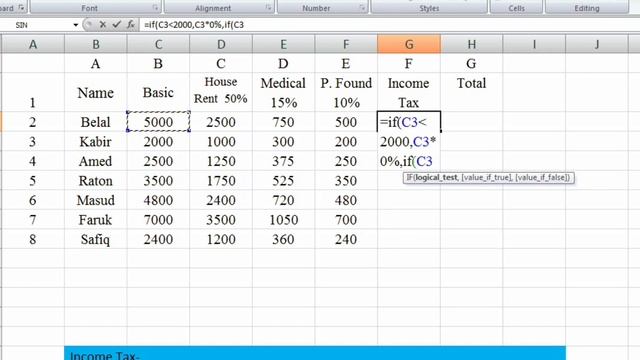Click Basic value 4800 cell
Image resolution: width=640 pixels, height=360 pixels.
158,200
